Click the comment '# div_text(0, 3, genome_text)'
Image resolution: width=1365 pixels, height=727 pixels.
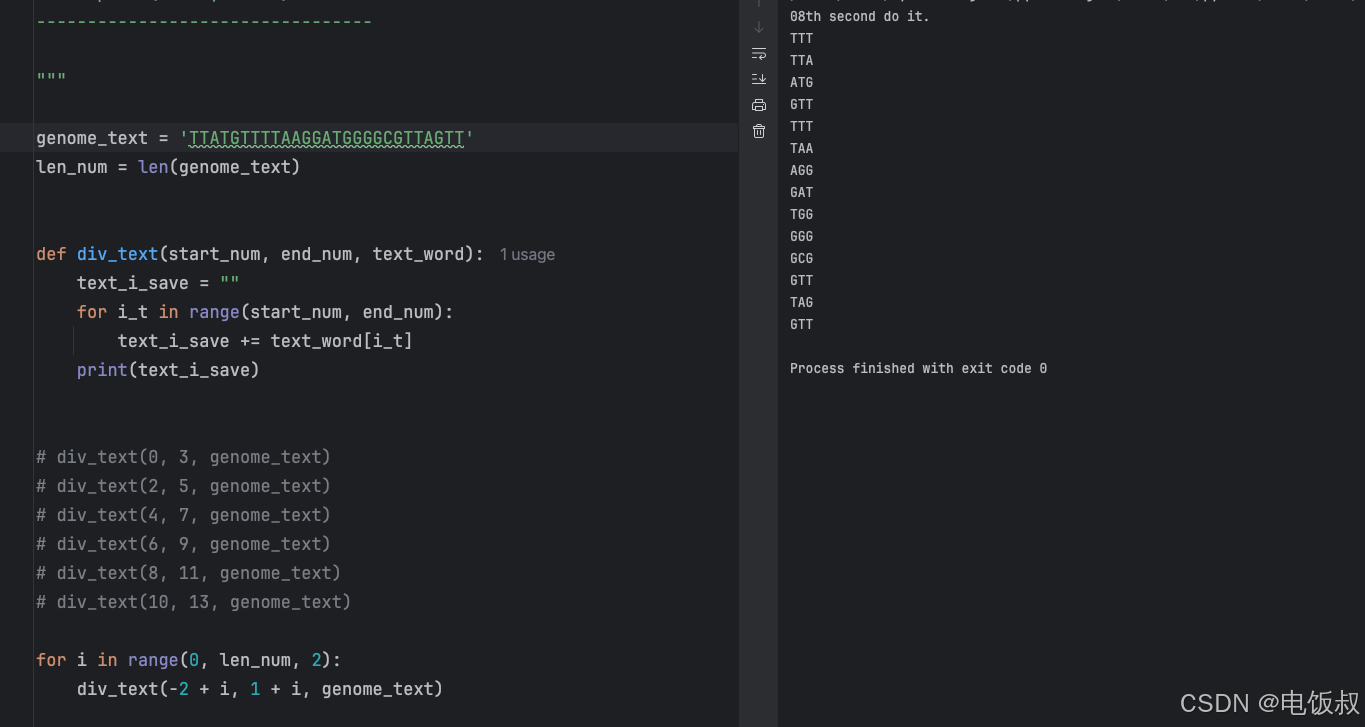[183, 457]
